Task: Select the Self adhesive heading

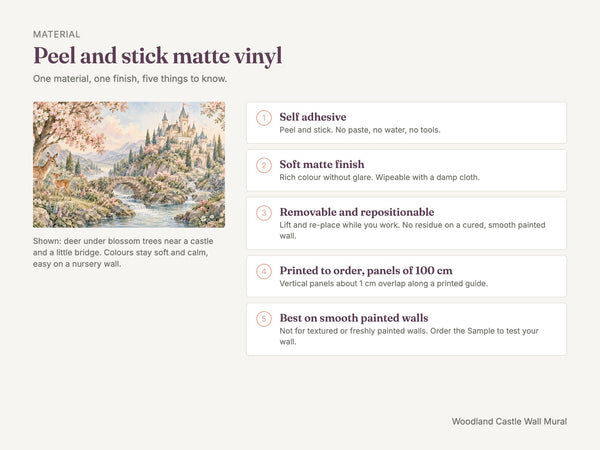Action: pos(313,117)
